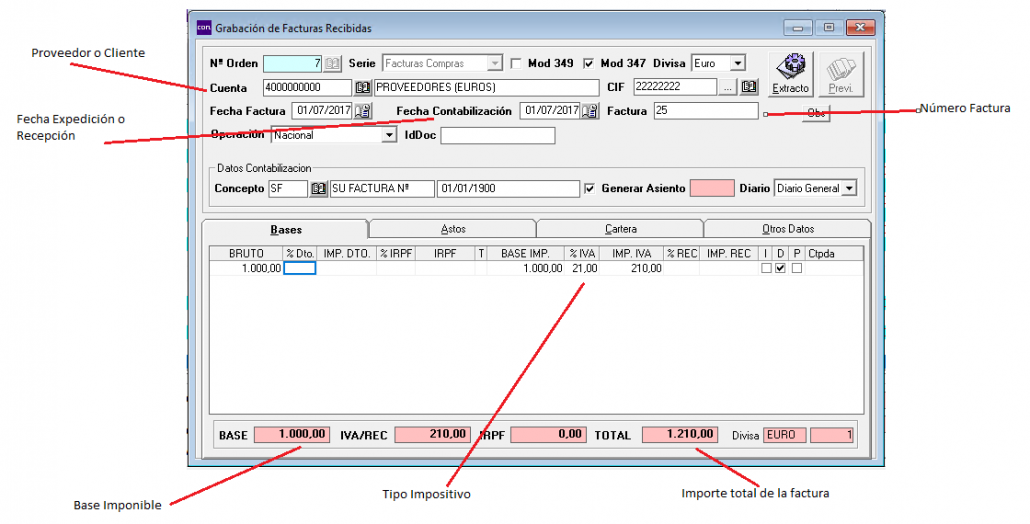Click the Previ. preview button
This screenshot has width=1030, height=524.
click(841, 74)
